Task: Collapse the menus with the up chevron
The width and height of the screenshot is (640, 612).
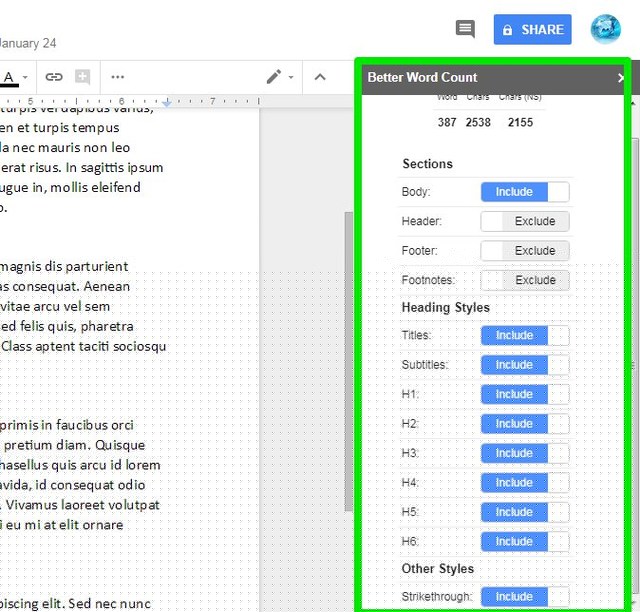Action: tap(320, 77)
